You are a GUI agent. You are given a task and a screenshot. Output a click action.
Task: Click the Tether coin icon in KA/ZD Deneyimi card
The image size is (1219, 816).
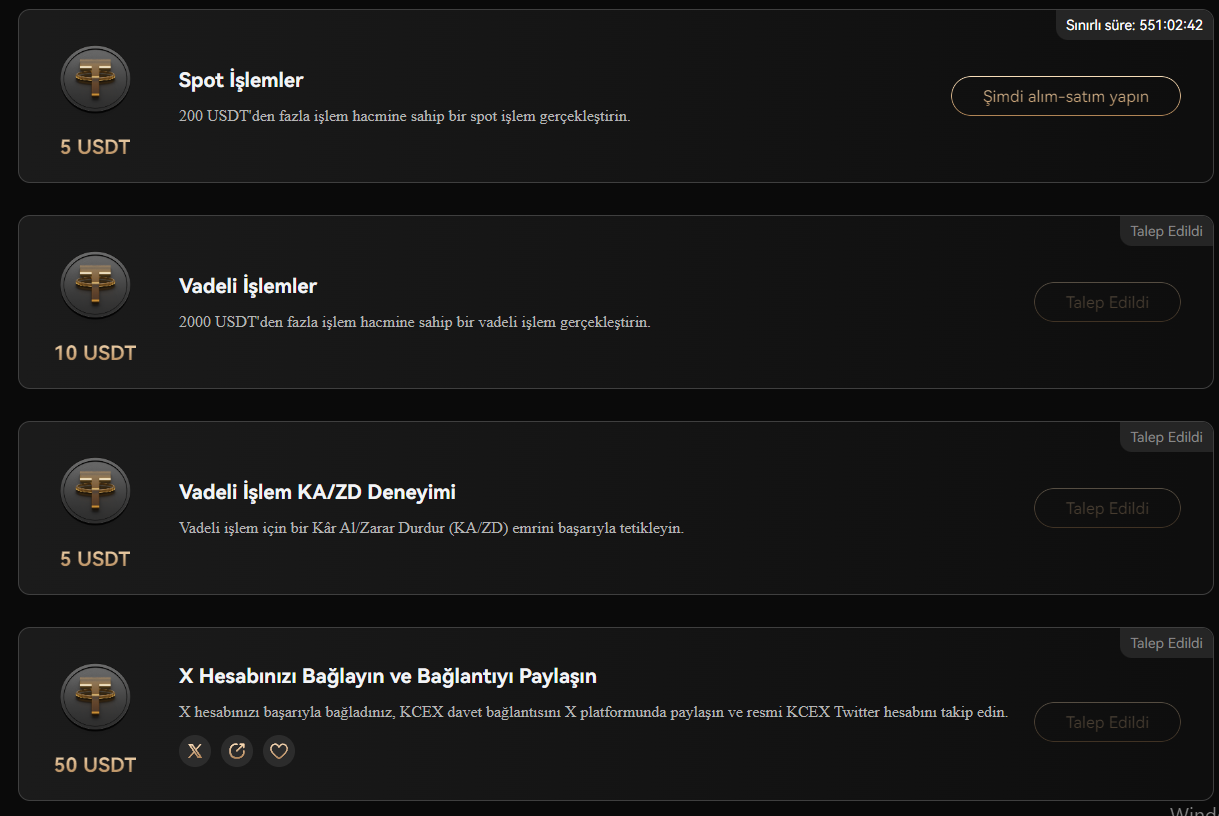(95, 492)
